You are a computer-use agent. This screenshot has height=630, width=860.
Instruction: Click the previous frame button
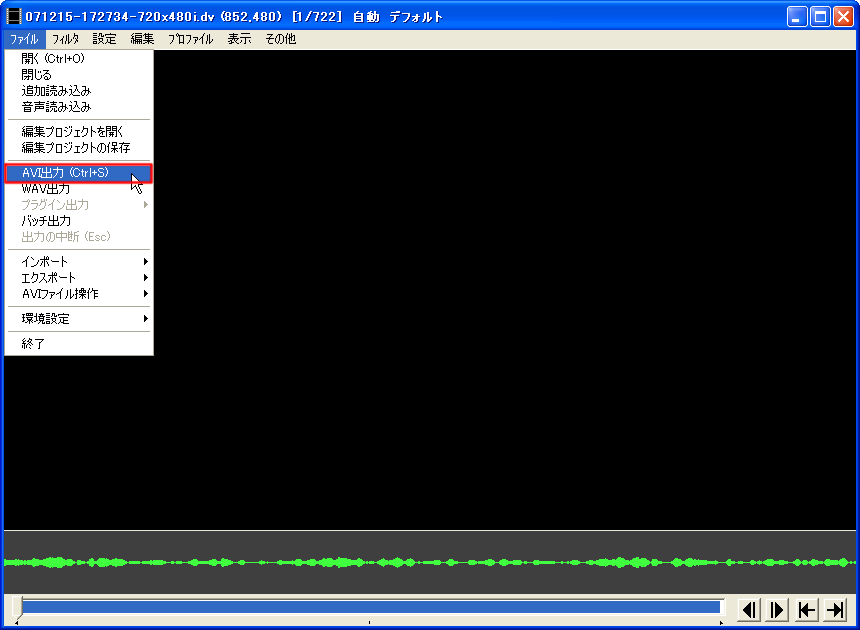[x=749, y=609]
